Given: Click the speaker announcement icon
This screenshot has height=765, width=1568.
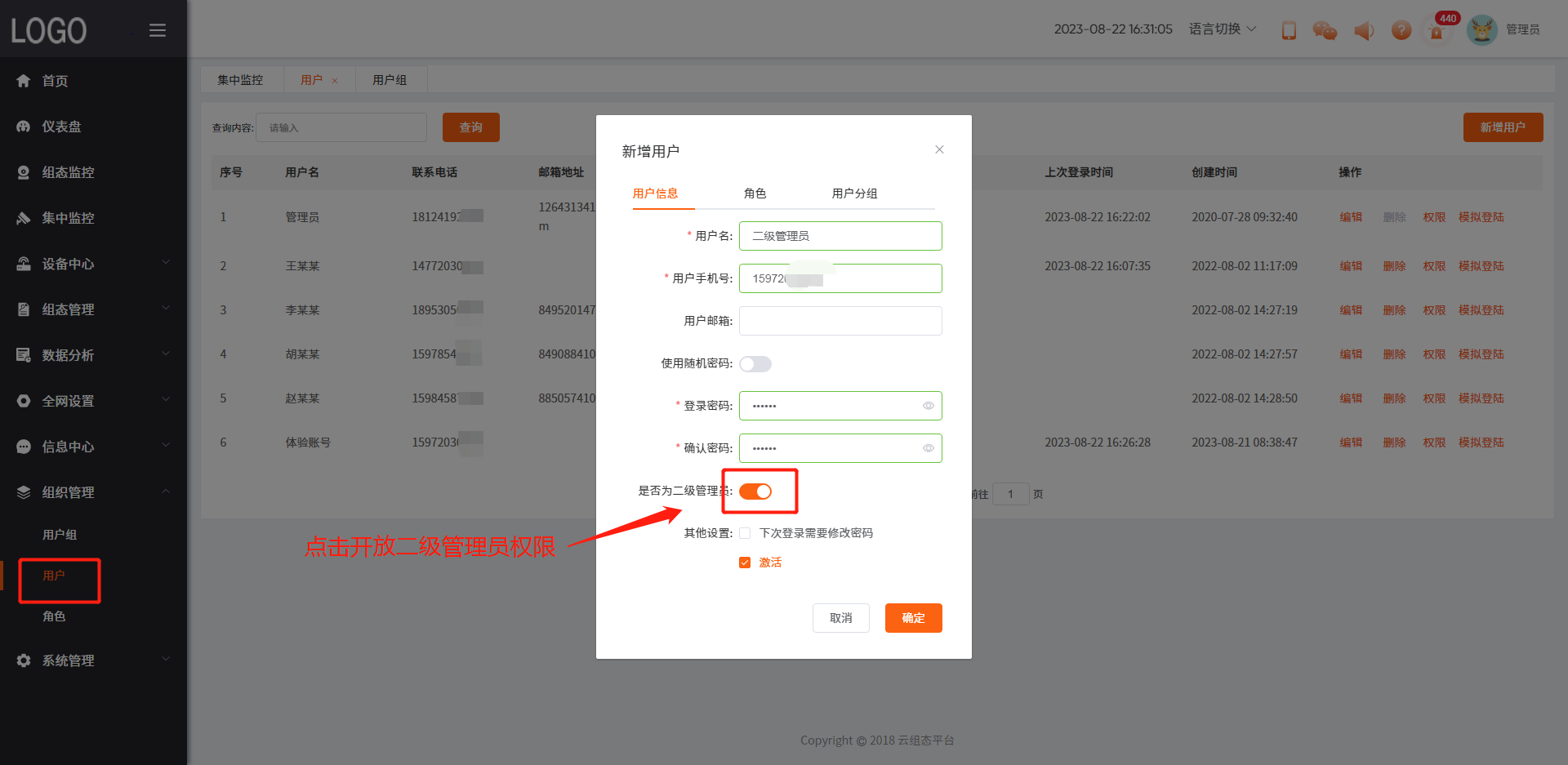Looking at the screenshot, I should [1363, 30].
